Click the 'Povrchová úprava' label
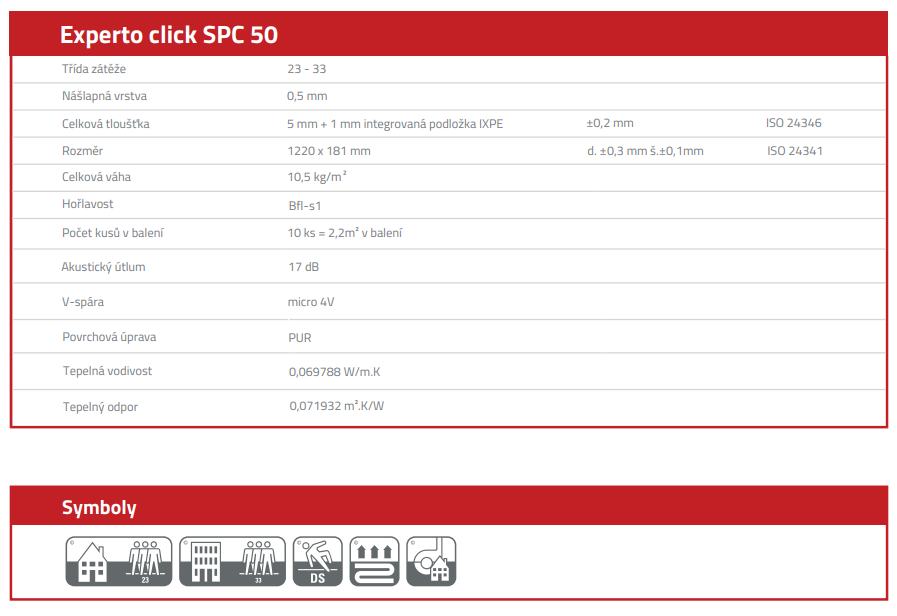This screenshot has height=616, width=897. point(109,337)
